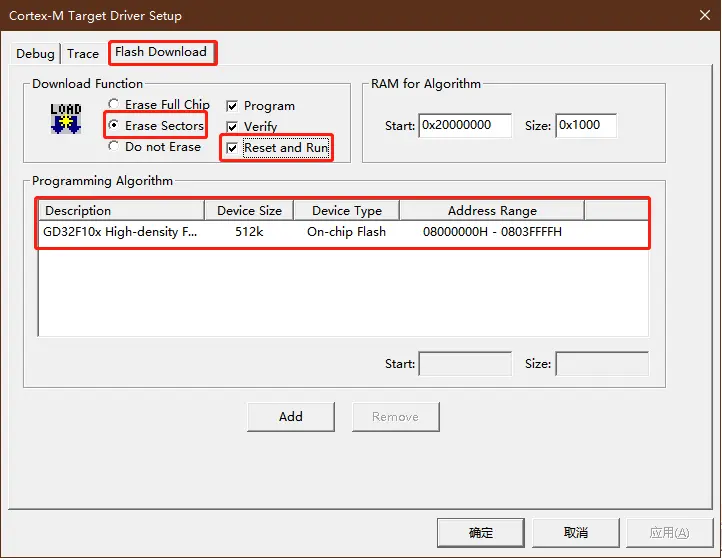Click Programming Algorithm Start field

(x=465, y=364)
